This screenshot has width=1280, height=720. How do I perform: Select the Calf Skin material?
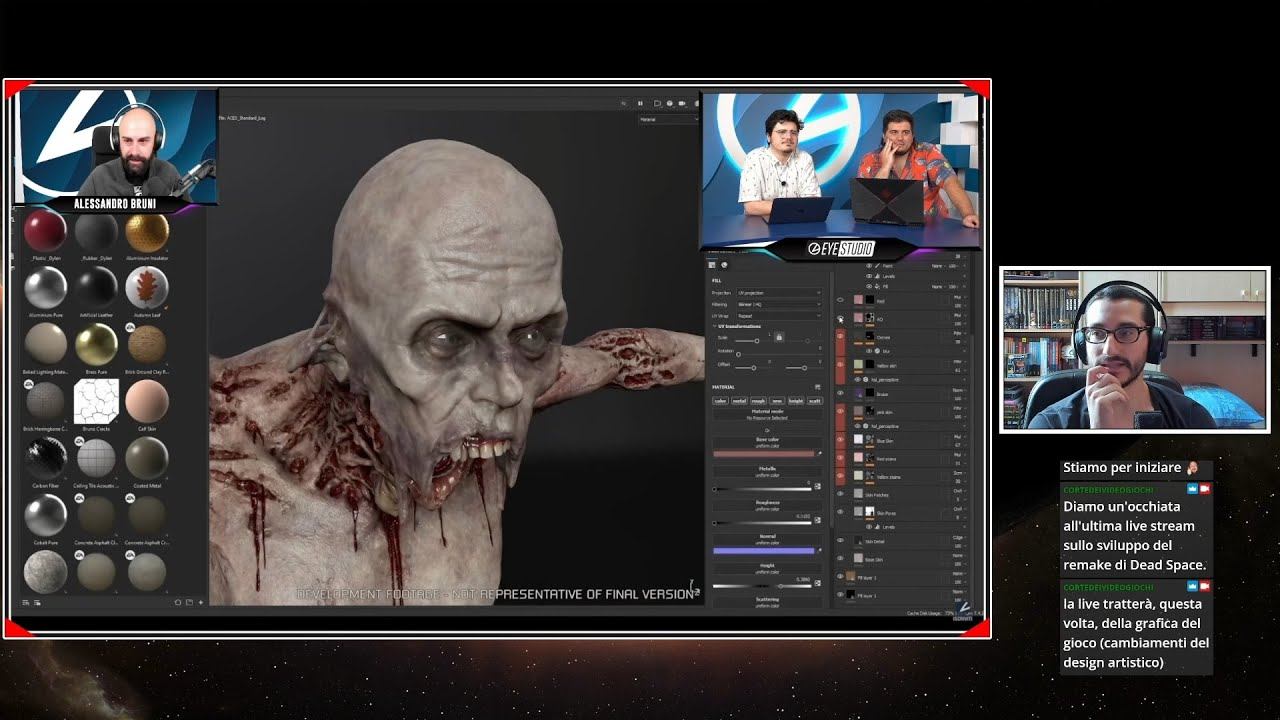click(x=147, y=401)
